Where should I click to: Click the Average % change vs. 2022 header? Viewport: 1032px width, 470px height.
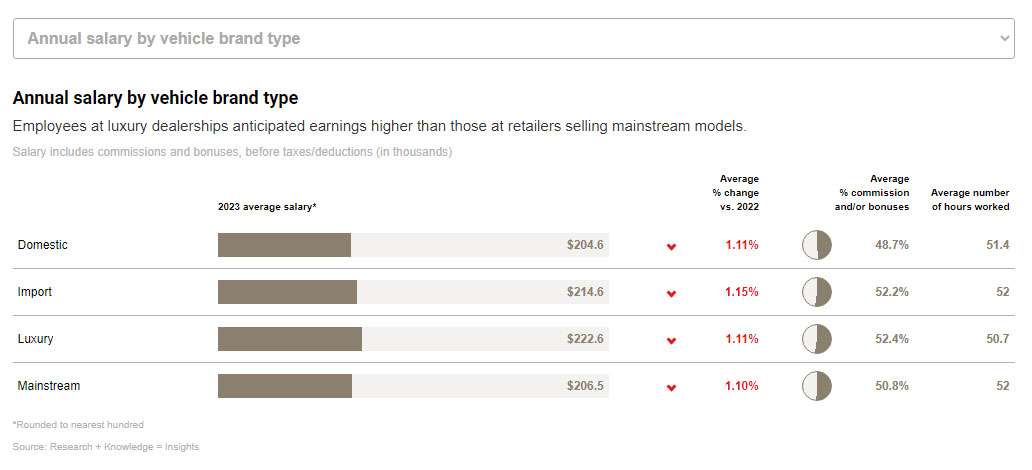pos(735,193)
